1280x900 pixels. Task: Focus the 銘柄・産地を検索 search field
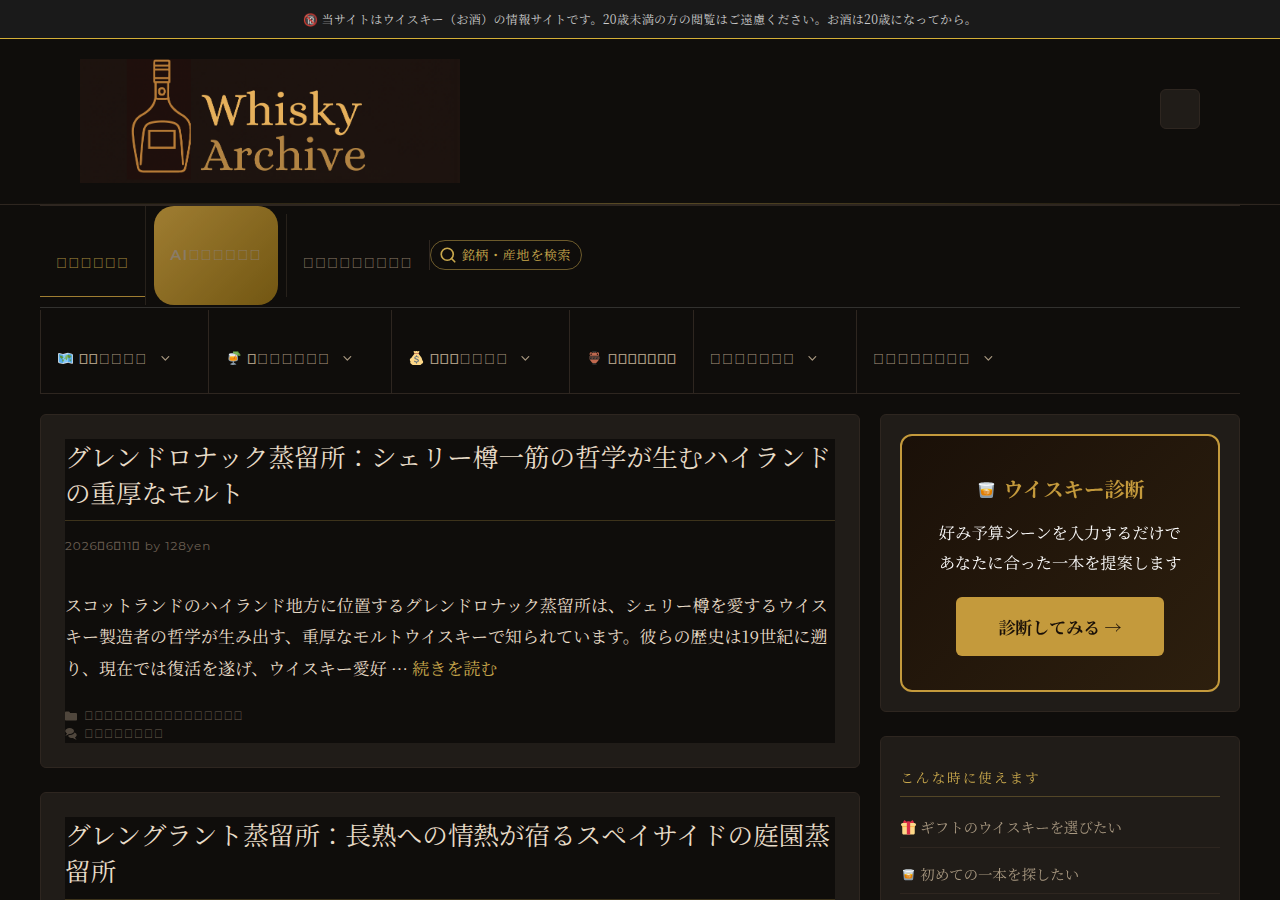tap(506, 255)
